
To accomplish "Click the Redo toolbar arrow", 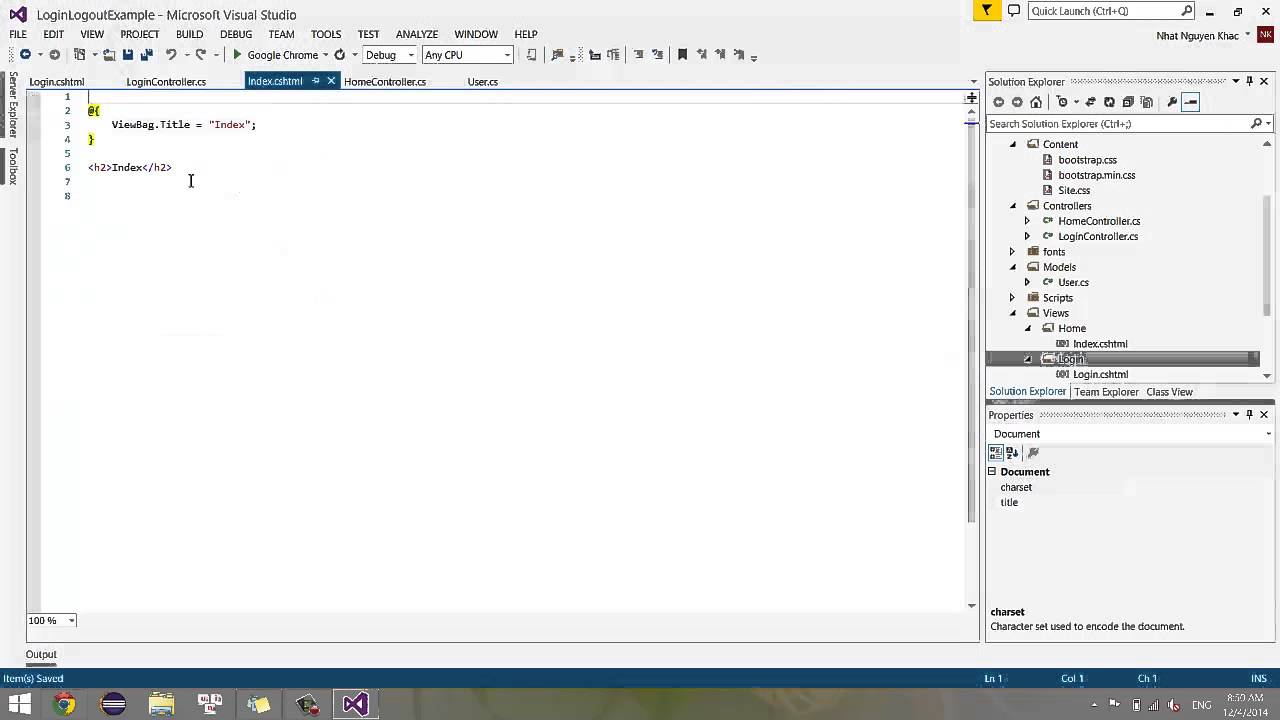I will [201, 55].
